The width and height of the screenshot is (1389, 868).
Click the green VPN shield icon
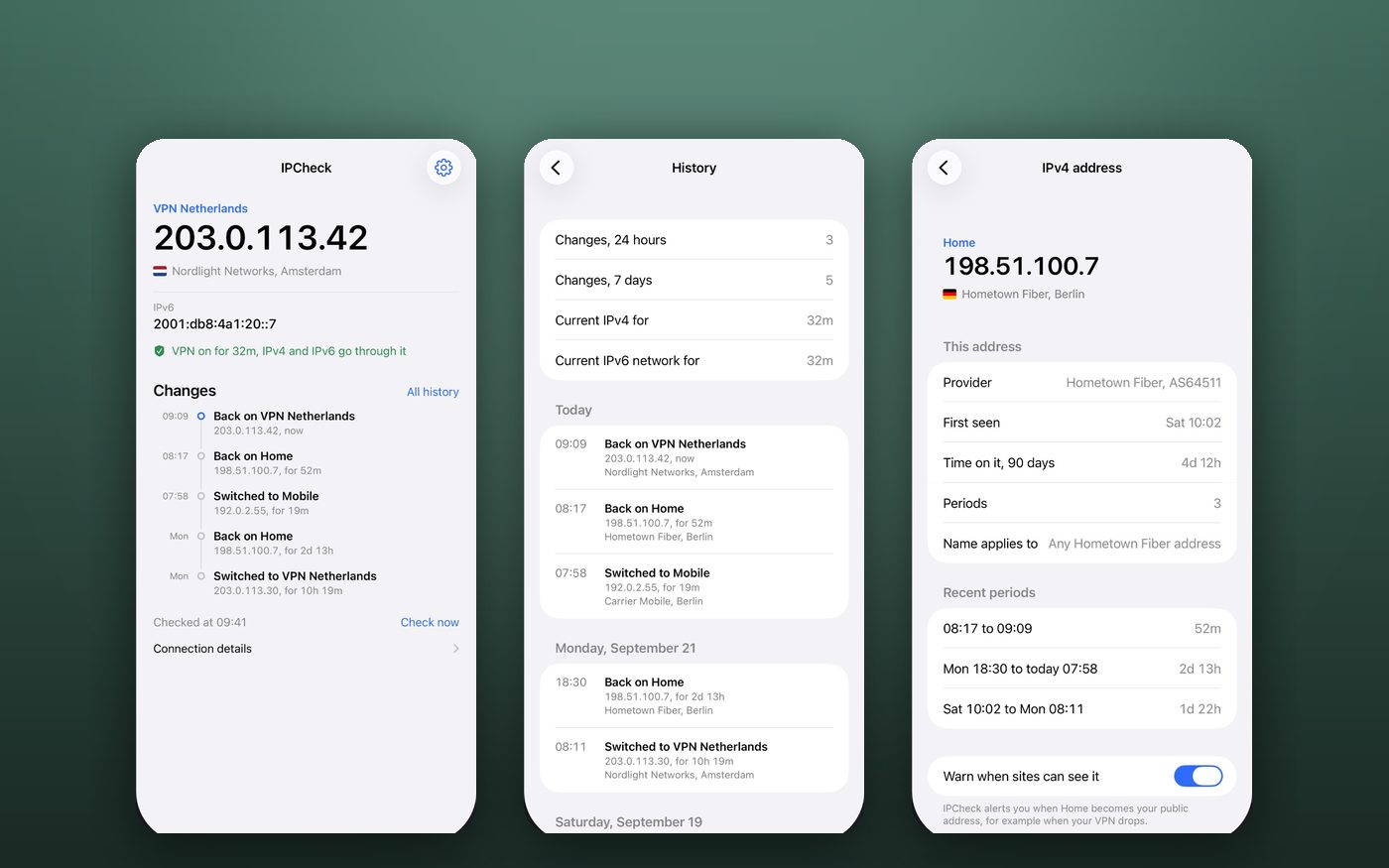tap(160, 351)
